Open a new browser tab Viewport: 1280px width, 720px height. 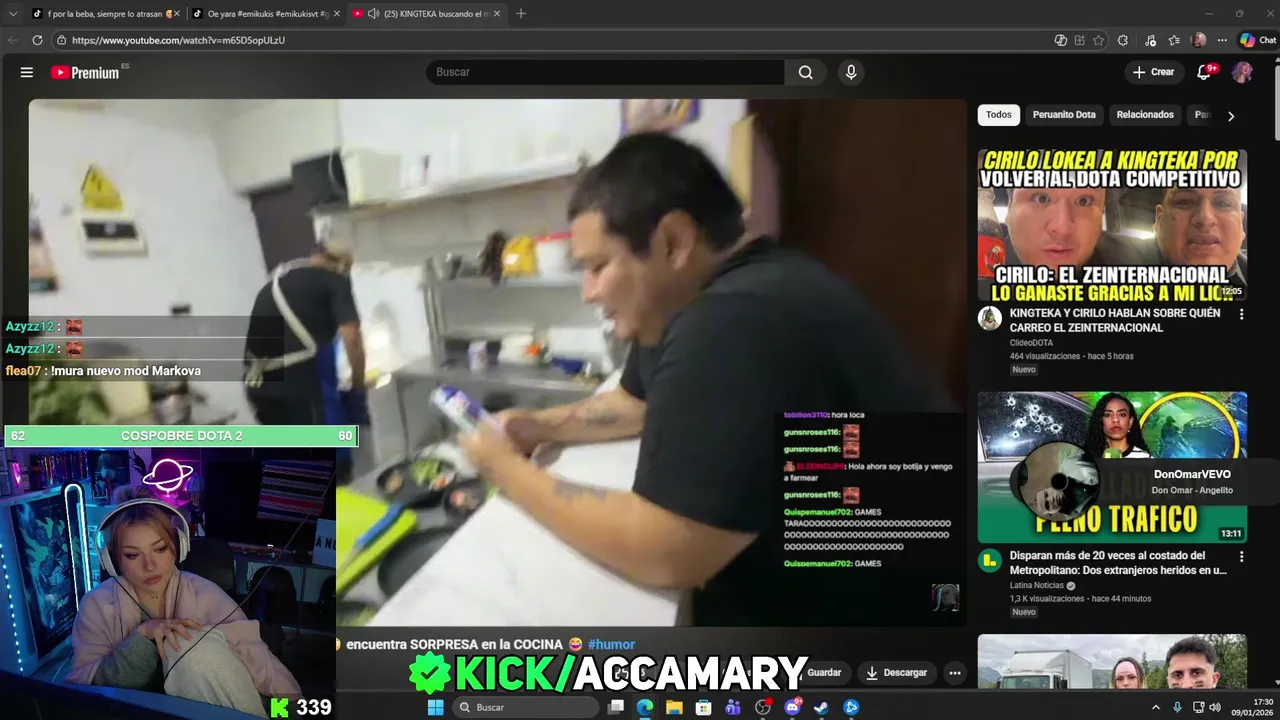point(520,13)
